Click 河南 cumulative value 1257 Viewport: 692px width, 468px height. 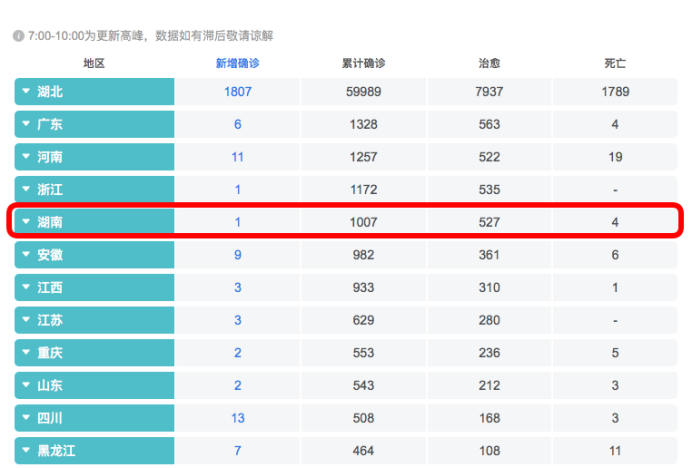click(363, 157)
